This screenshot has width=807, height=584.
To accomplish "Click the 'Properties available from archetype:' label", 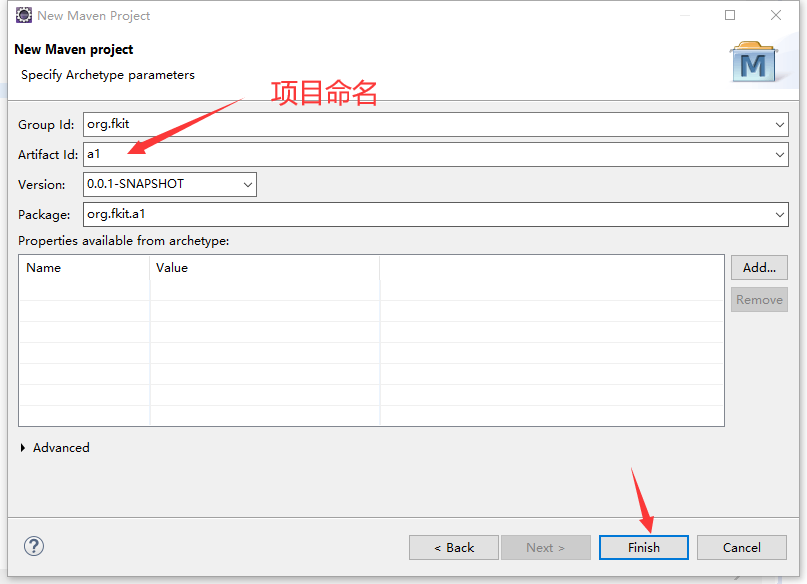I will click(x=124, y=241).
